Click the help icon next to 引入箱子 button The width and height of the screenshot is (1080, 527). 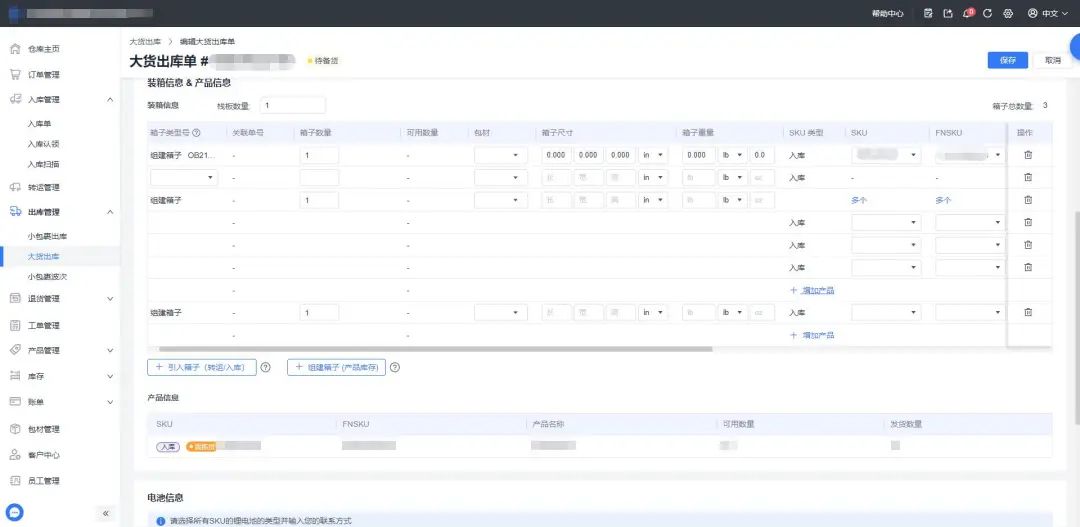[266, 367]
